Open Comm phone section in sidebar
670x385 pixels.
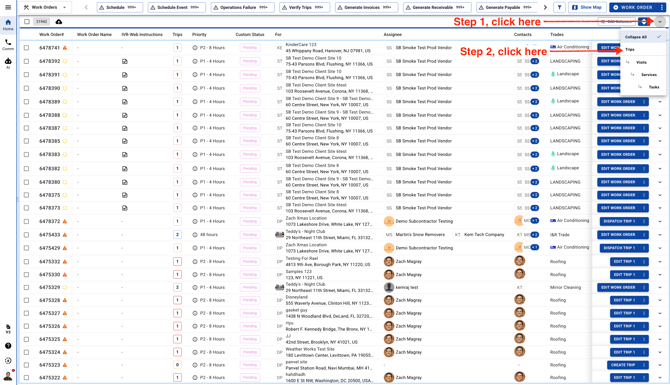[x=8, y=44]
